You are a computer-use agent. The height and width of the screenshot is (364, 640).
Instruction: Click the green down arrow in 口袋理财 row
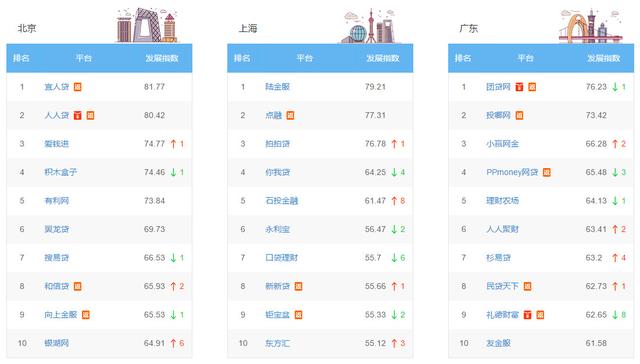coord(394,258)
